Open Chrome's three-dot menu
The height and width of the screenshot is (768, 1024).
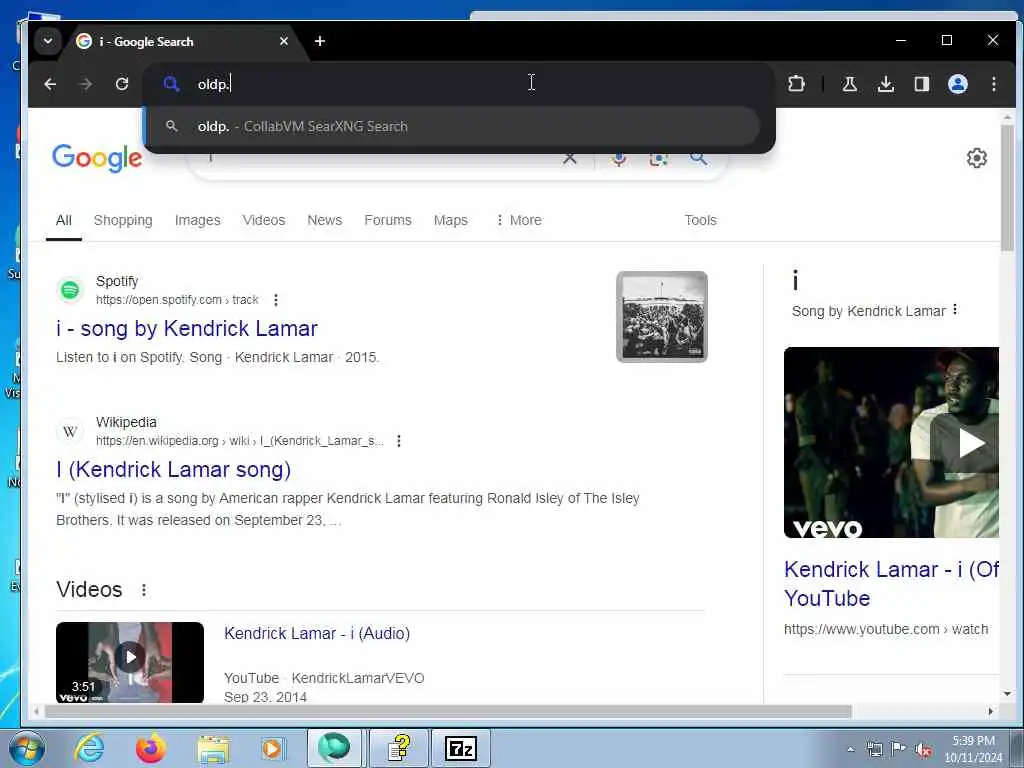click(x=993, y=84)
